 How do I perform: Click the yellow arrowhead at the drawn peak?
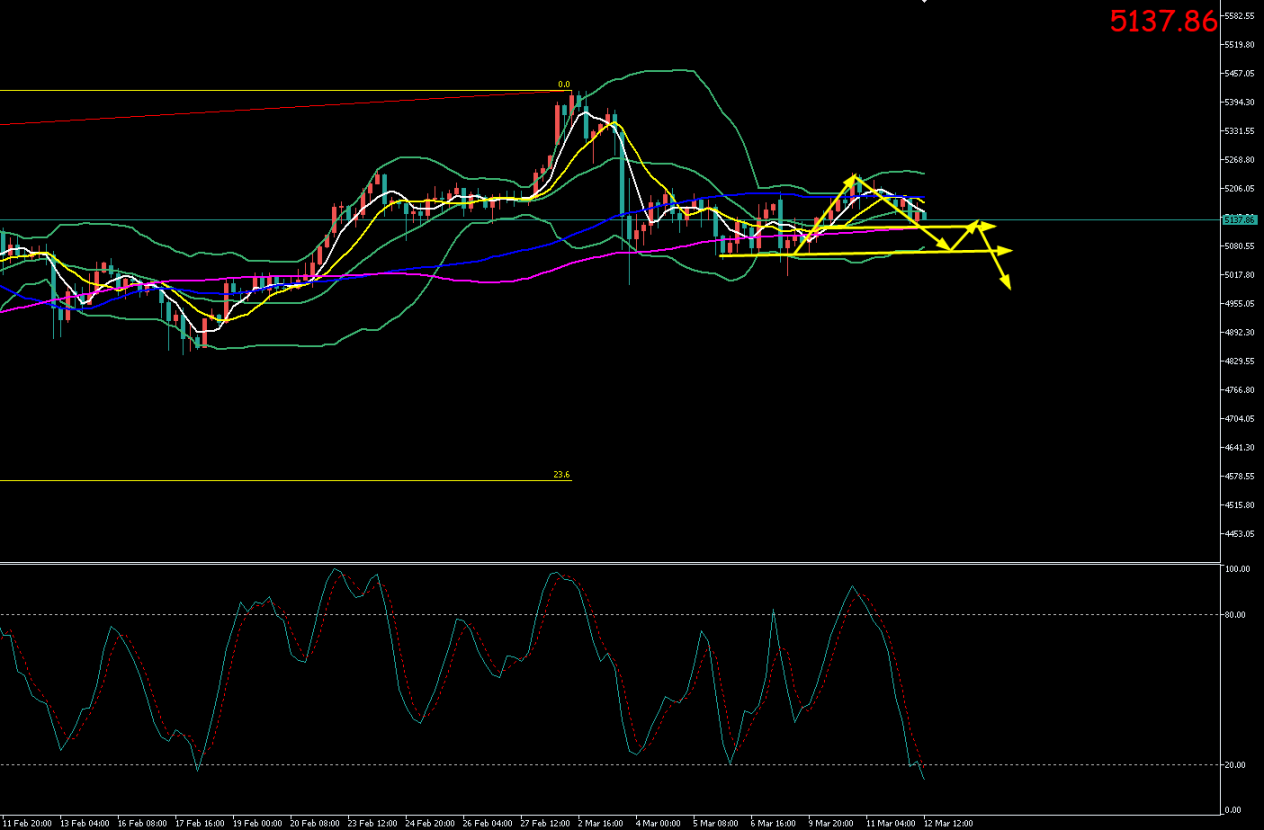853,178
